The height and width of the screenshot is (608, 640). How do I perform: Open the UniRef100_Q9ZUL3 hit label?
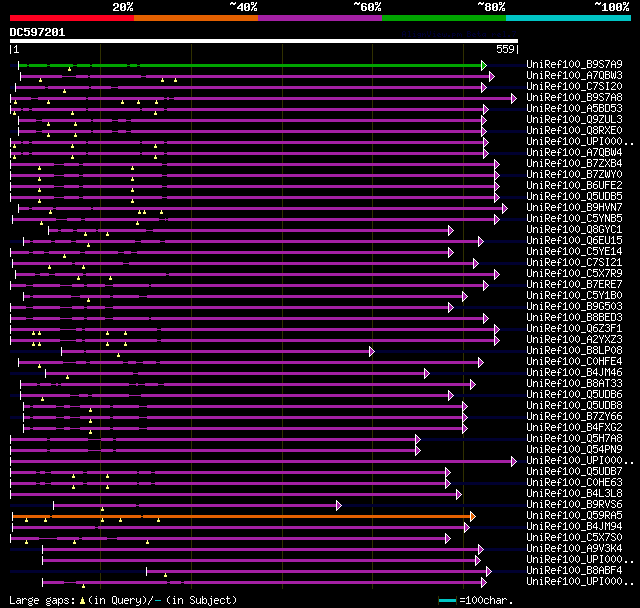point(574,119)
